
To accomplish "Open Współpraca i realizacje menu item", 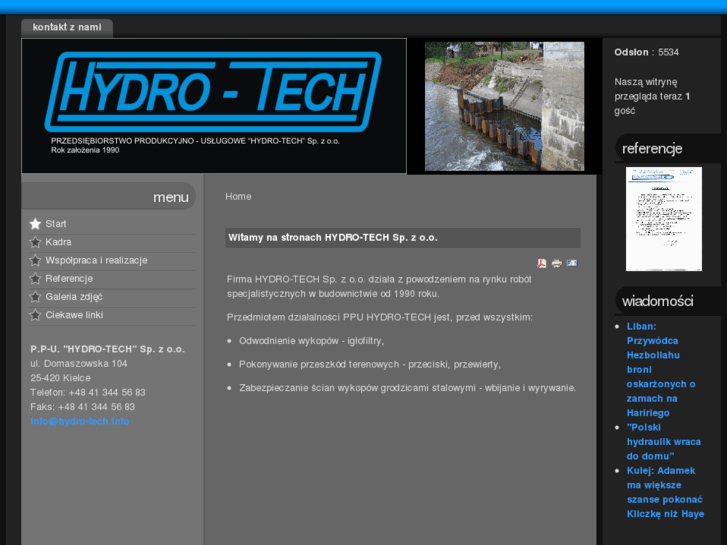I will [96, 260].
